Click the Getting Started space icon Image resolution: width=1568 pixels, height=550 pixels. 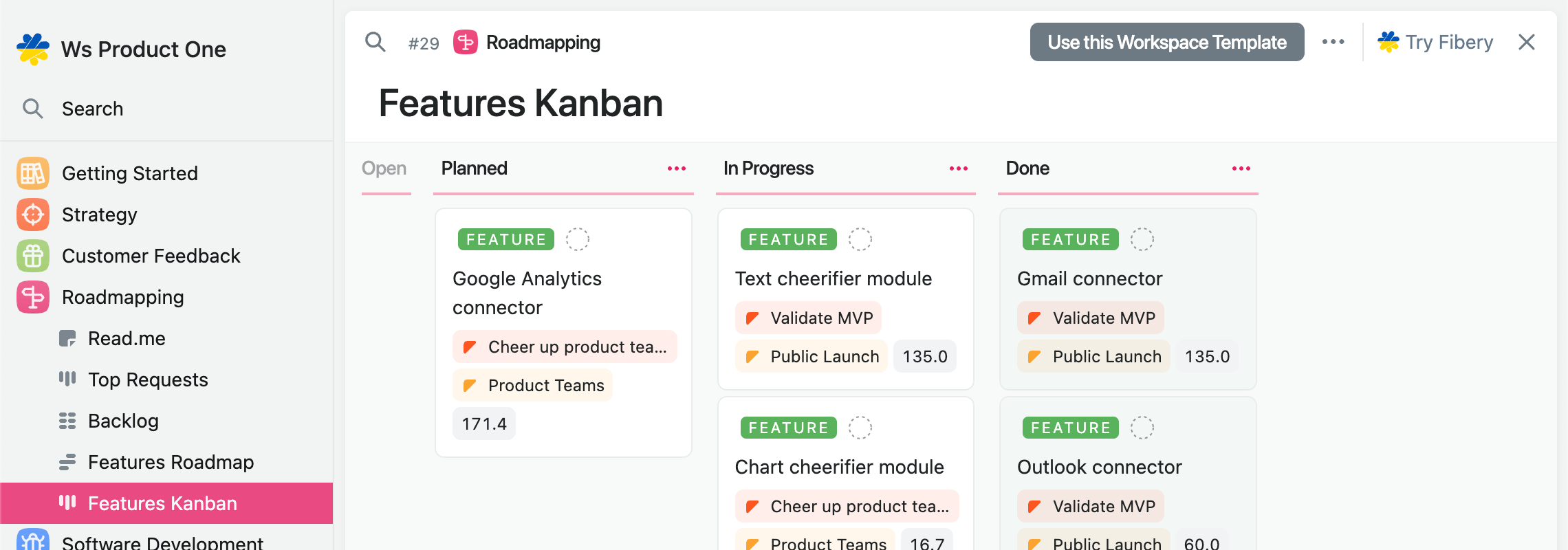pyautogui.click(x=33, y=173)
